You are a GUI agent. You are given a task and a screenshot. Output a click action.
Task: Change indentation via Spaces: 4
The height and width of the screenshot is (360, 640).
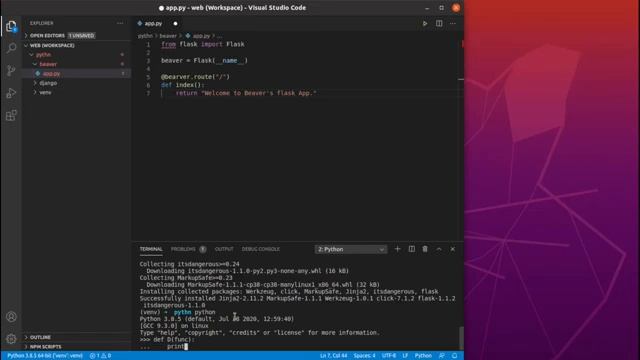[364, 356]
